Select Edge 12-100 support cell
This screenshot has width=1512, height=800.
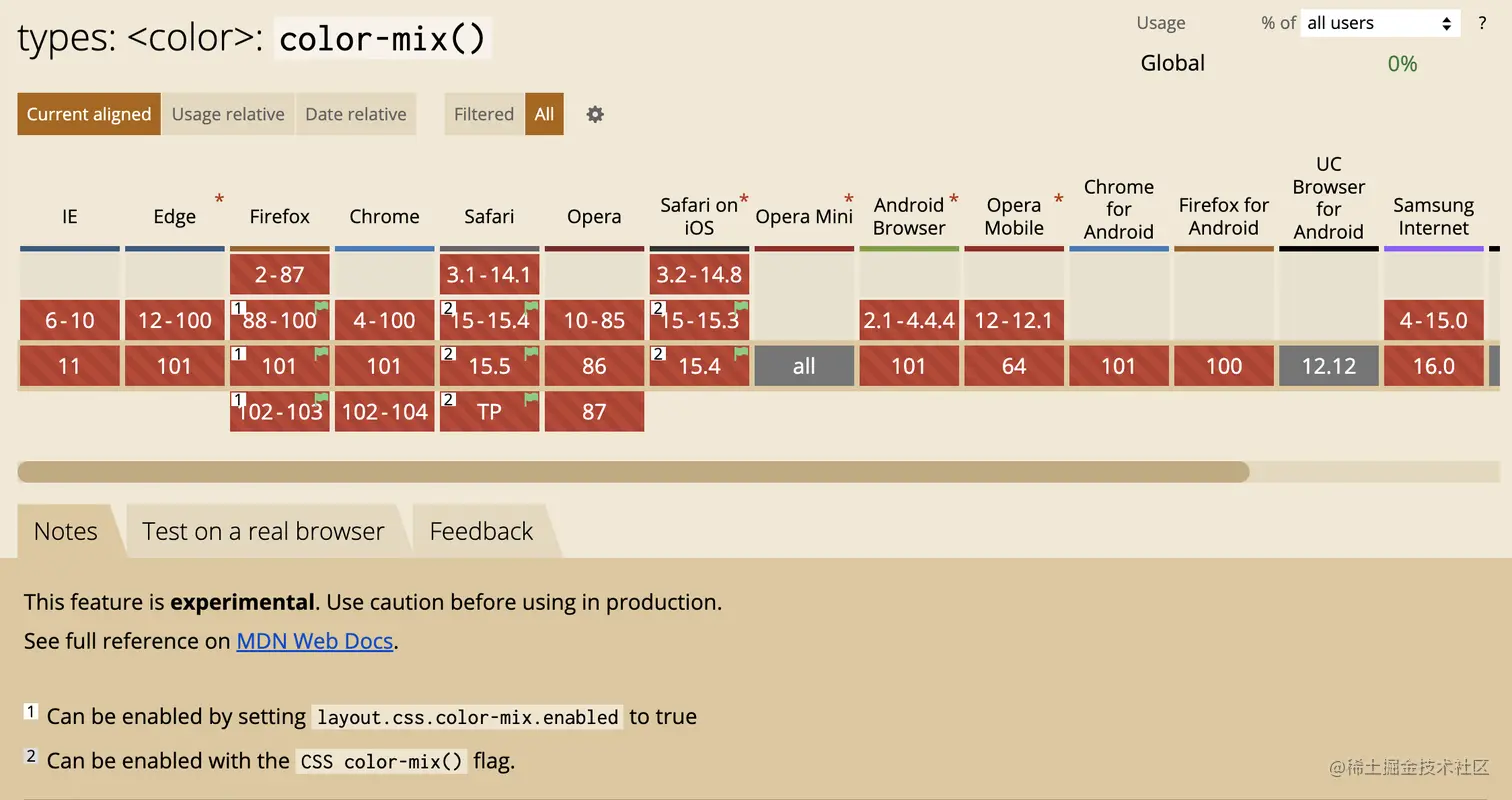click(174, 320)
